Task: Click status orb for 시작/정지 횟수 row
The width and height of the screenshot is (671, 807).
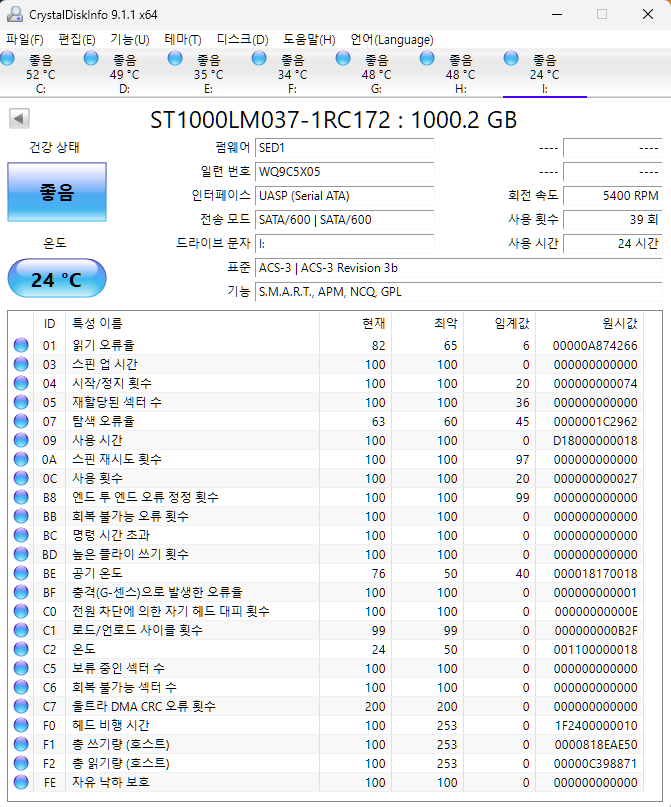Action: (x=21, y=383)
